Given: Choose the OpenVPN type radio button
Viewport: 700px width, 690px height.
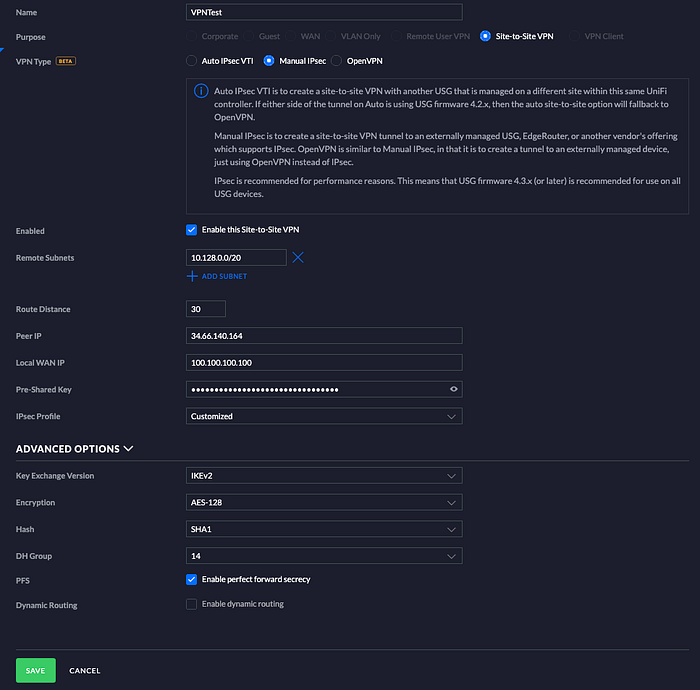Looking at the screenshot, I should (x=337, y=61).
